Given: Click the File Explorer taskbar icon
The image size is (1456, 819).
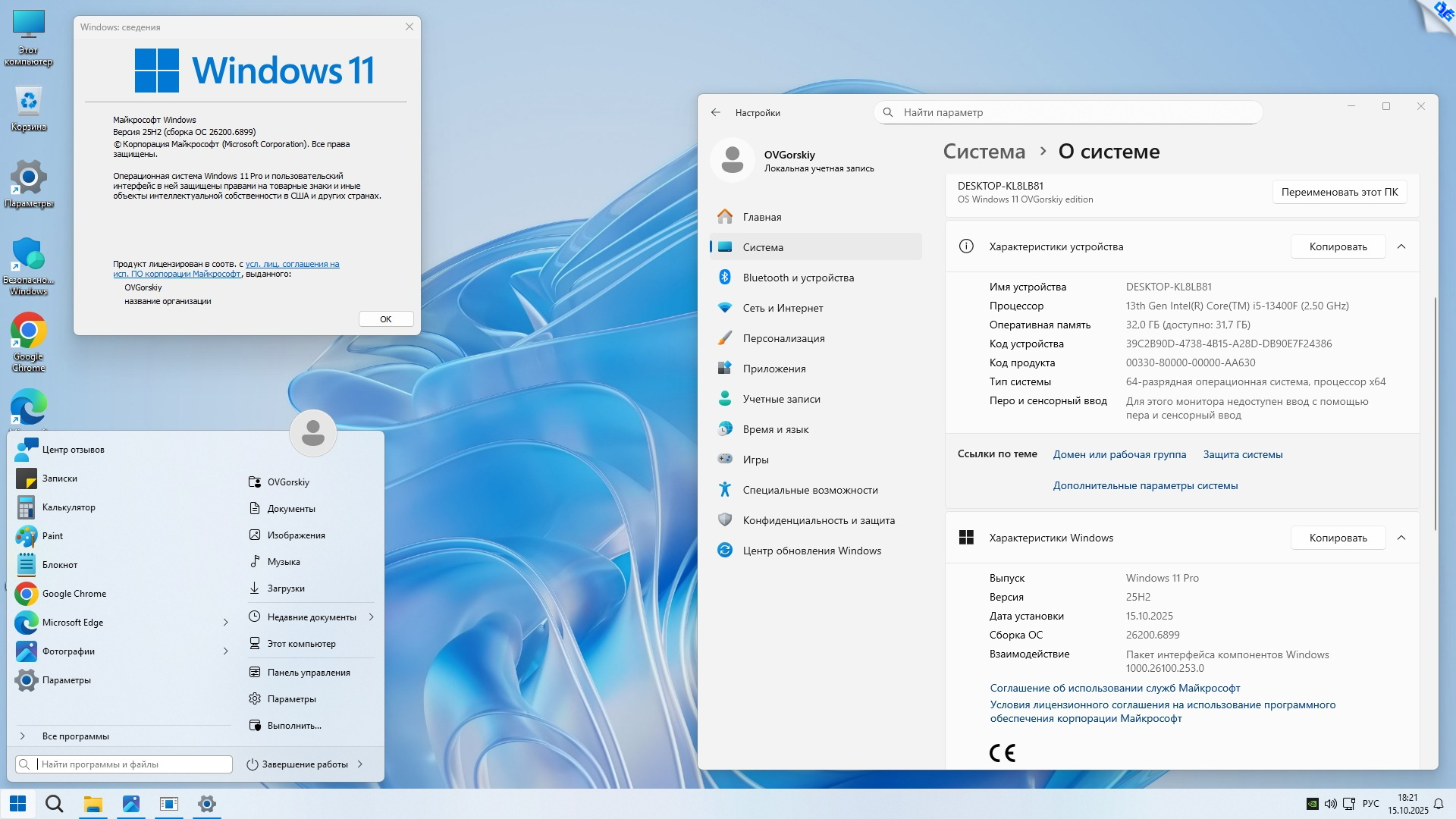Looking at the screenshot, I should 93,804.
